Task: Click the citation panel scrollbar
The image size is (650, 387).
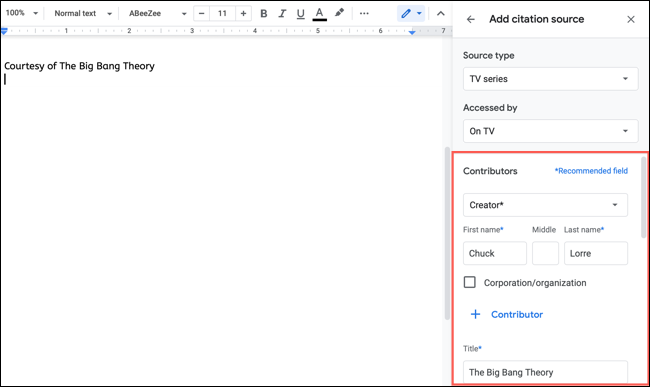Action: (643, 197)
